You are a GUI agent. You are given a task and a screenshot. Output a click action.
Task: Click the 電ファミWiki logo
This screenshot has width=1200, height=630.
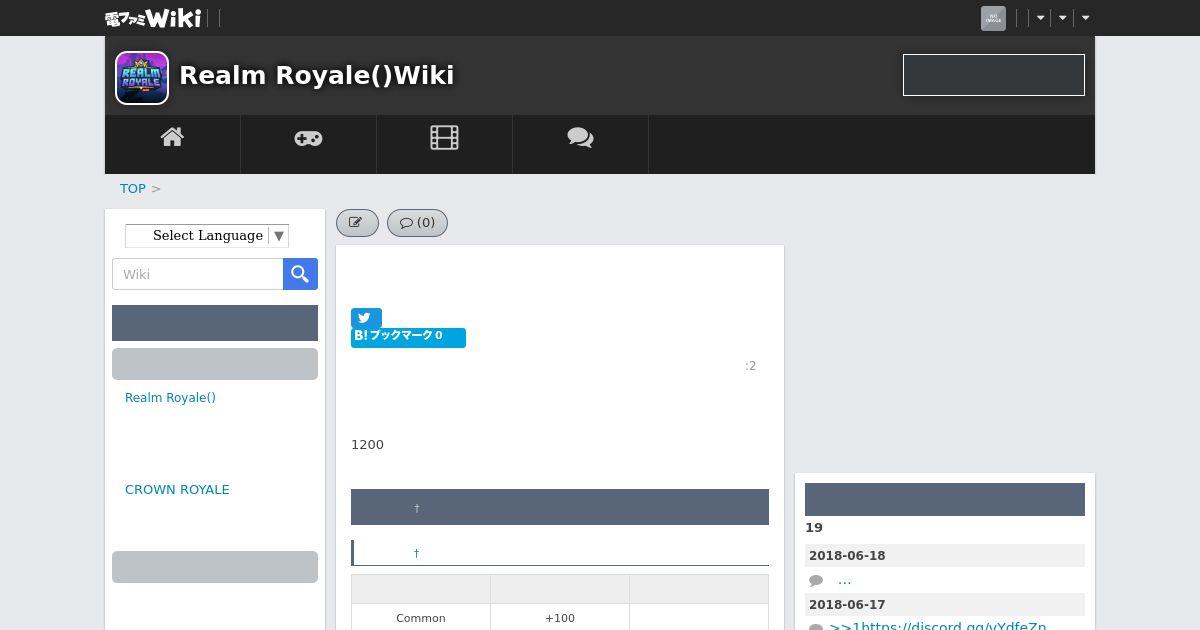click(153, 18)
